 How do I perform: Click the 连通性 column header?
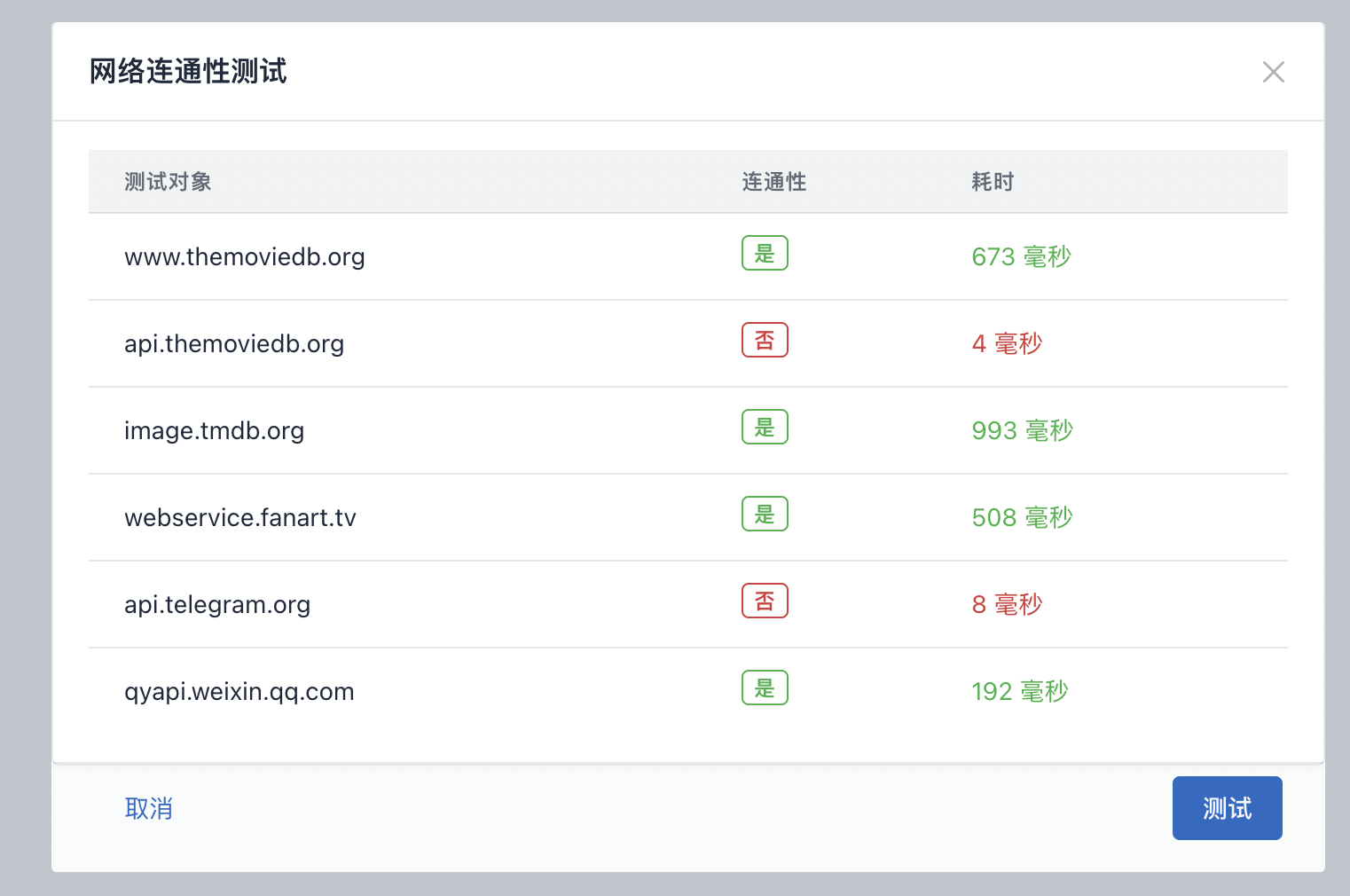[774, 182]
